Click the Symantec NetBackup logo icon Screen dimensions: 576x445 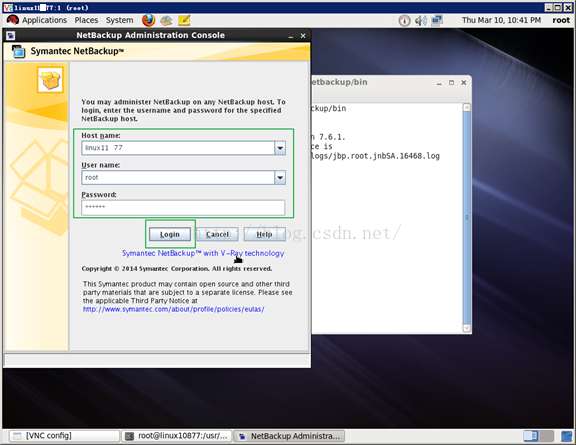tap(18, 51)
